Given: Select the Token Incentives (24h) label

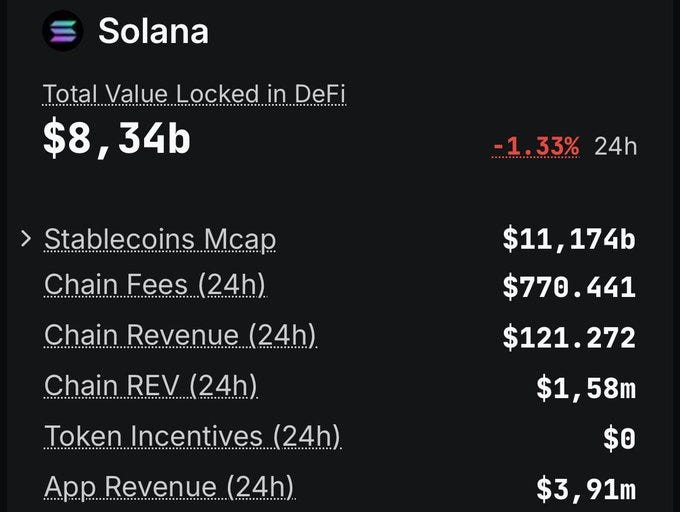Looking at the screenshot, I should tap(192, 436).
